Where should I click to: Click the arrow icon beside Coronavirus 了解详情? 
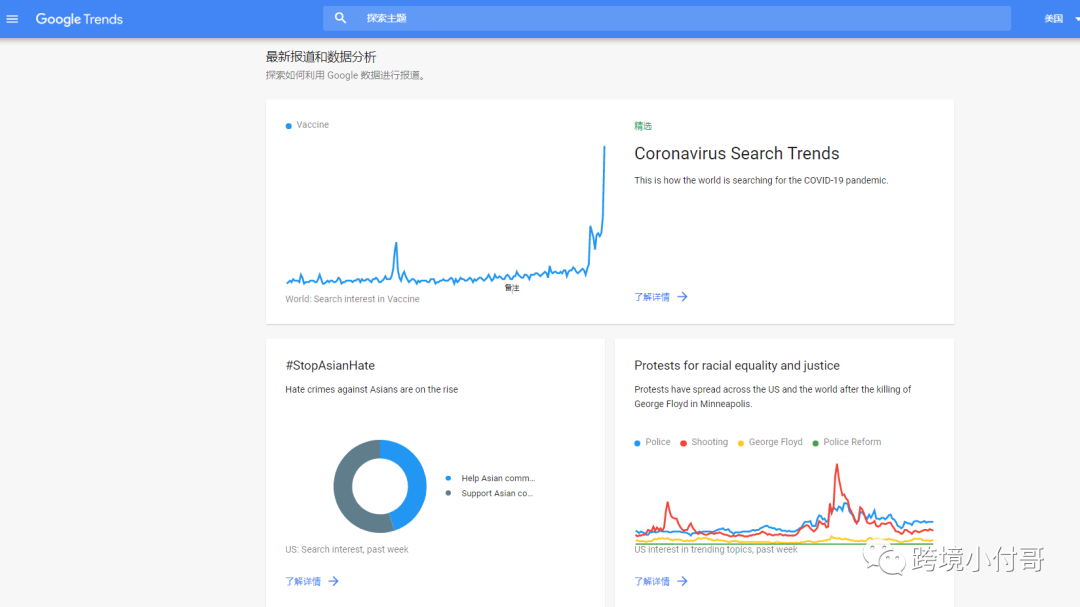pos(682,297)
